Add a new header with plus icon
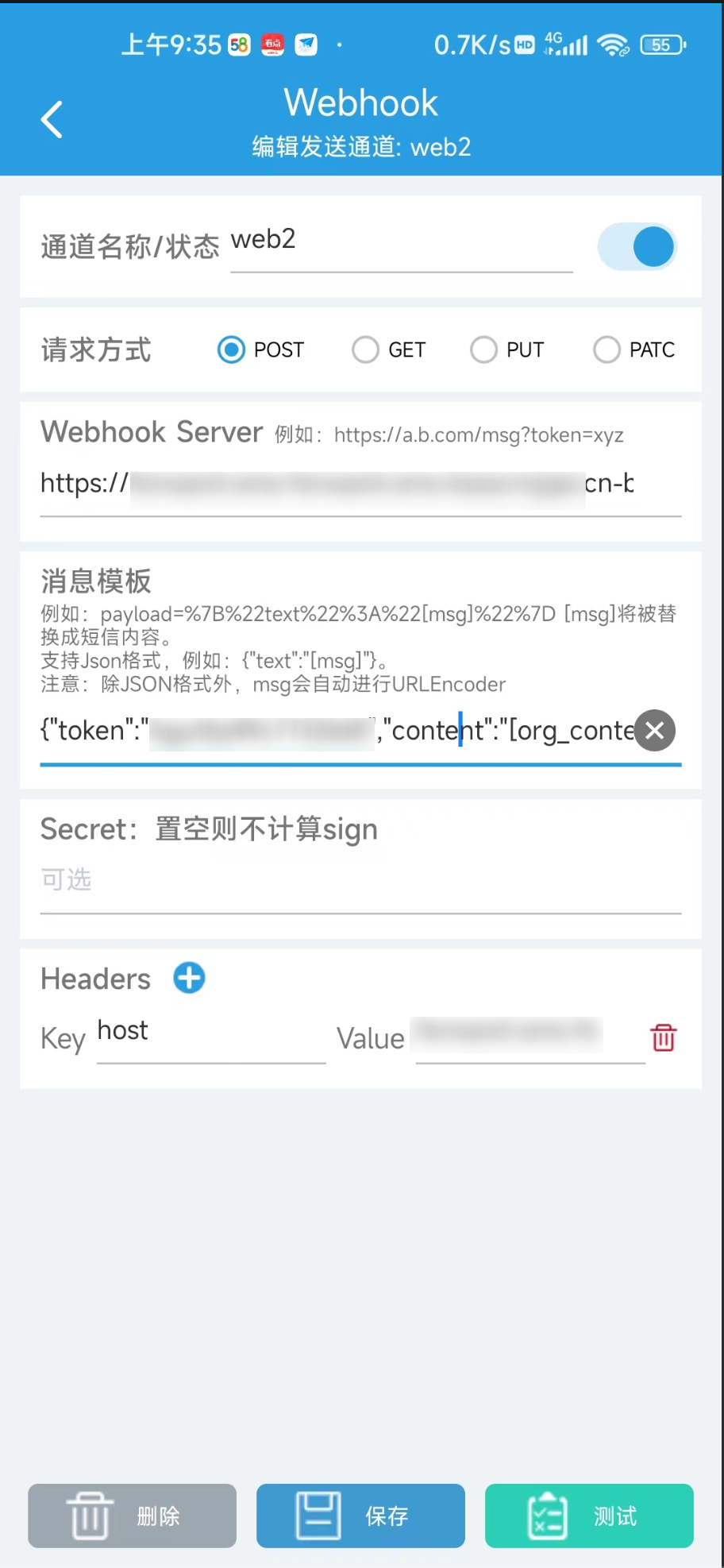 pyautogui.click(x=189, y=978)
